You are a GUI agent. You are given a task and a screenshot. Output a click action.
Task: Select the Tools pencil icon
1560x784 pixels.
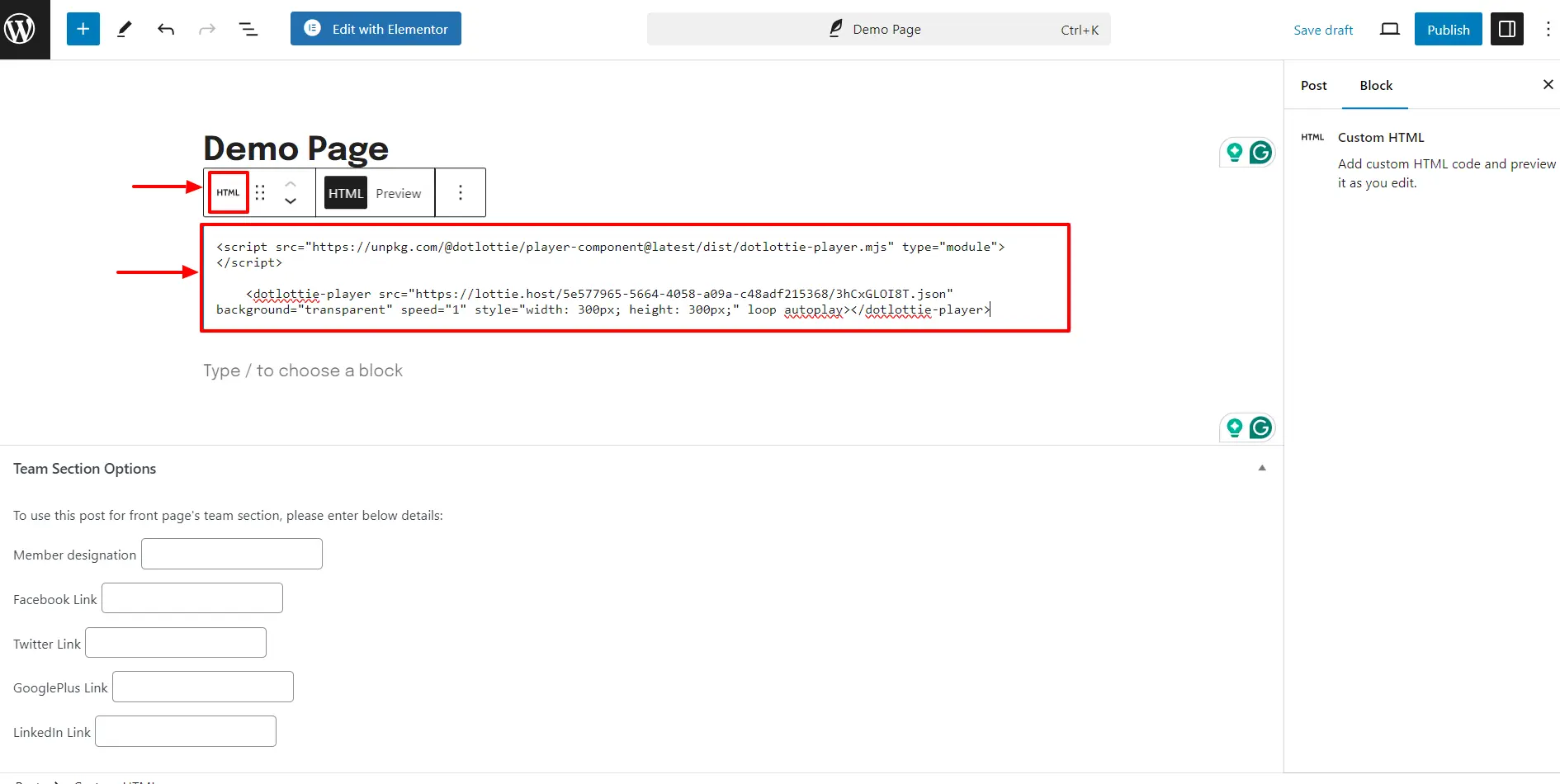pyautogui.click(x=125, y=29)
